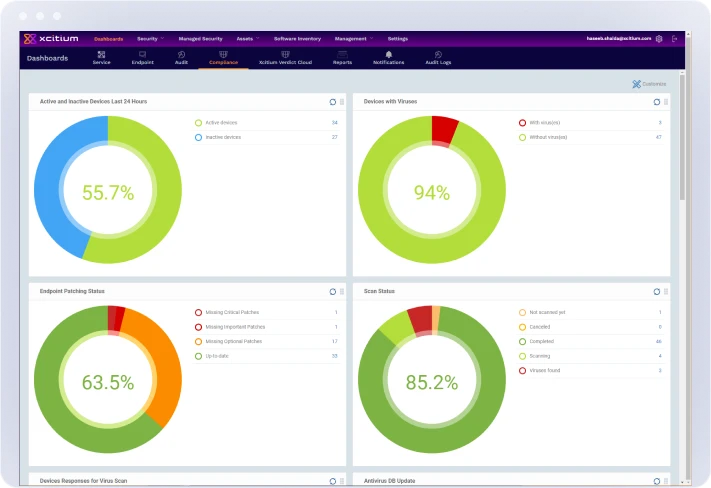Image resolution: width=711 pixels, height=488 pixels.
Task: Expand the Assets menu dropdown
Action: click(x=247, y=38)
